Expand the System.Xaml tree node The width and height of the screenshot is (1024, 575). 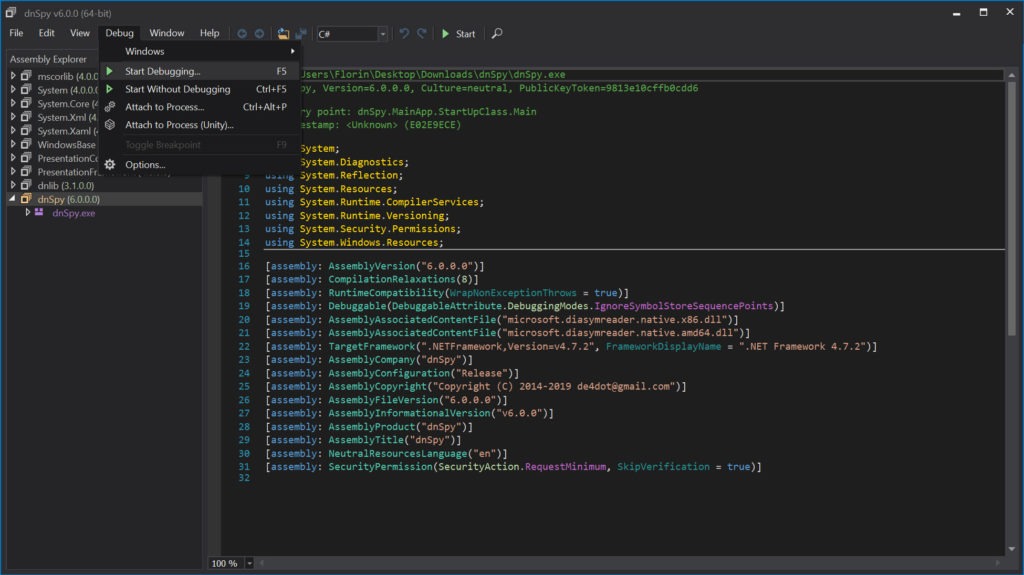12,131
